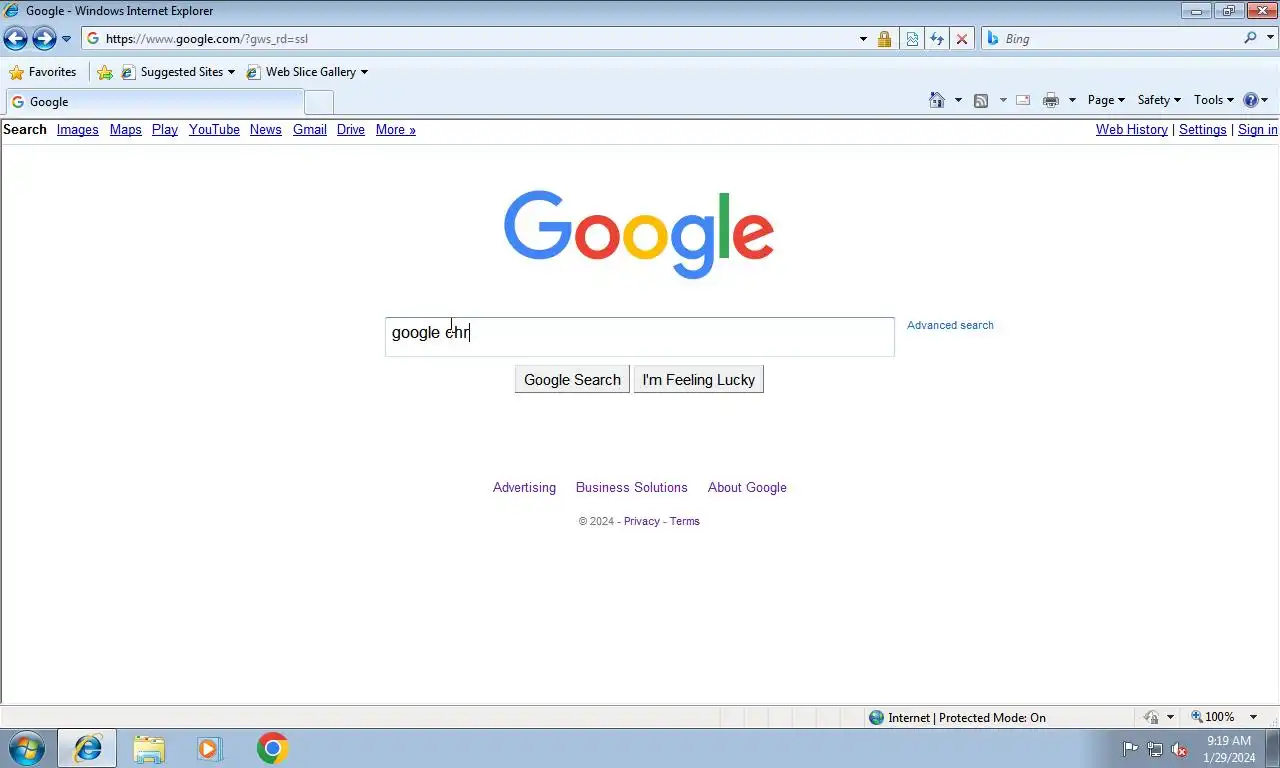Click the Action Center flag tray icon

[1130, 749]
